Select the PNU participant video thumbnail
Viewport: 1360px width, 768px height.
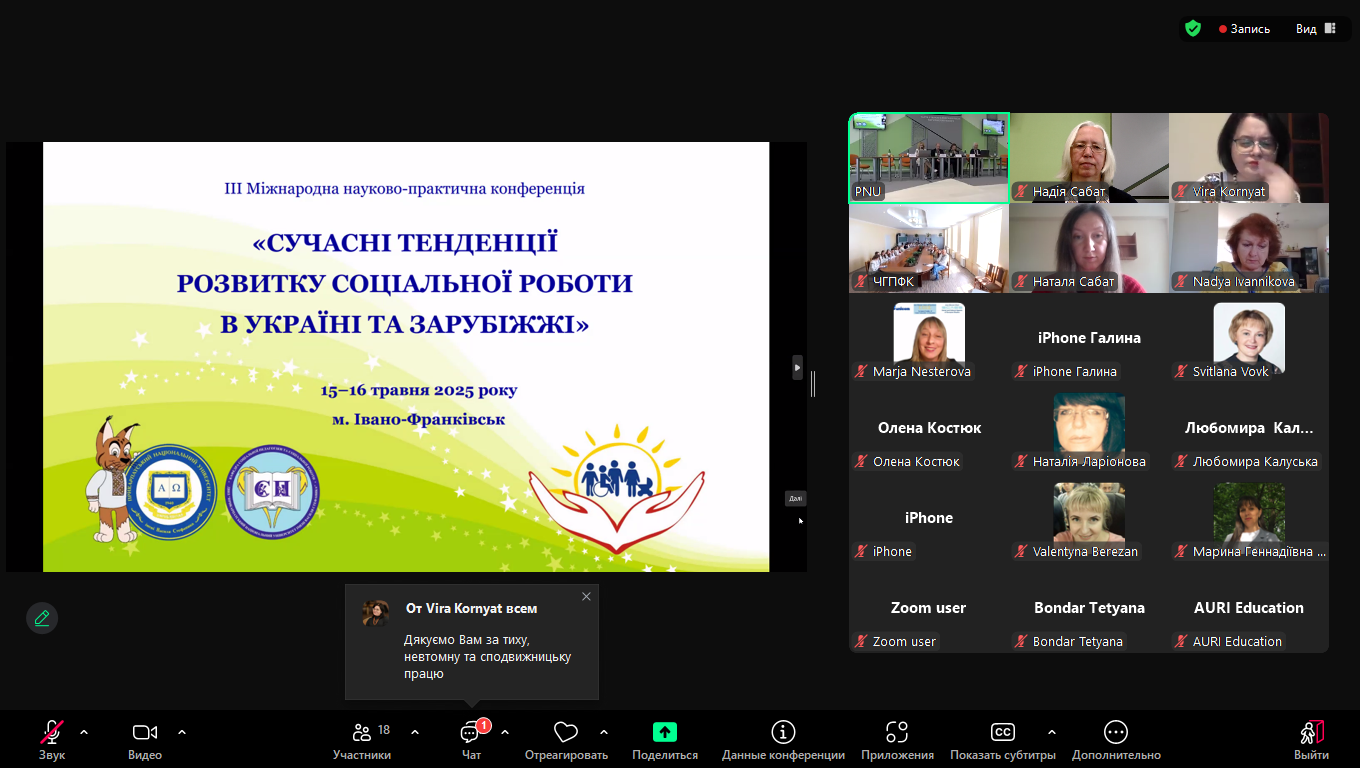point(928,157)
